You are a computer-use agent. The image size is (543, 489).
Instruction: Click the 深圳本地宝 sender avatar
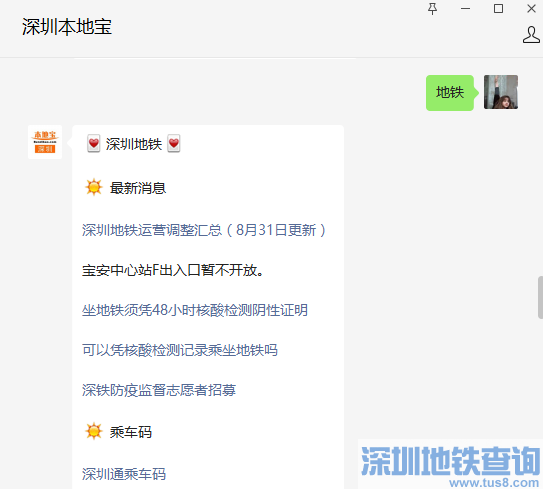click(45, 142)
